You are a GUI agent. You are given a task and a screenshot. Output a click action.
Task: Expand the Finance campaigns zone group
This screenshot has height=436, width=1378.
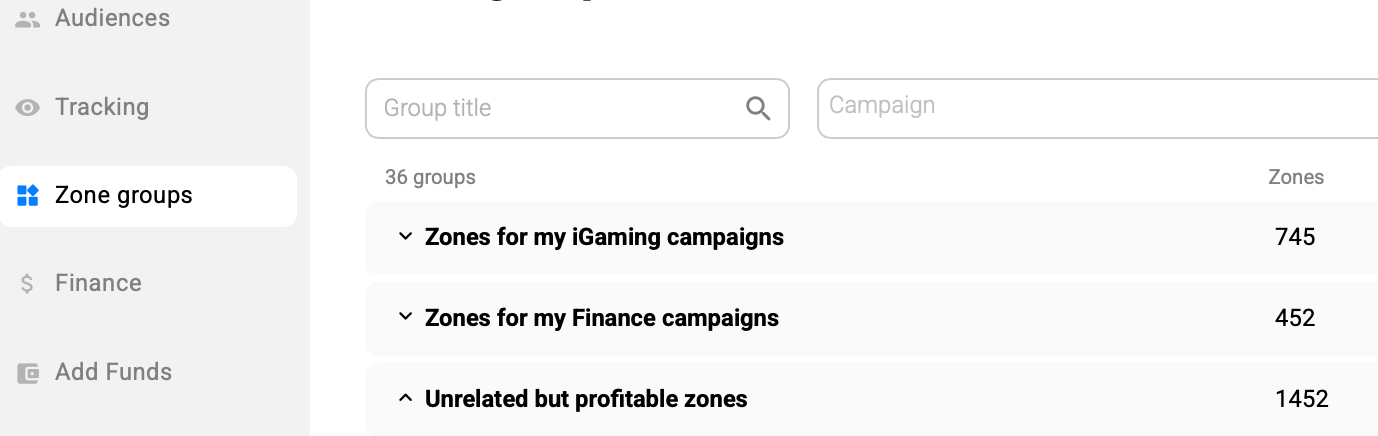pyautogui.click(x=405, y=318)
